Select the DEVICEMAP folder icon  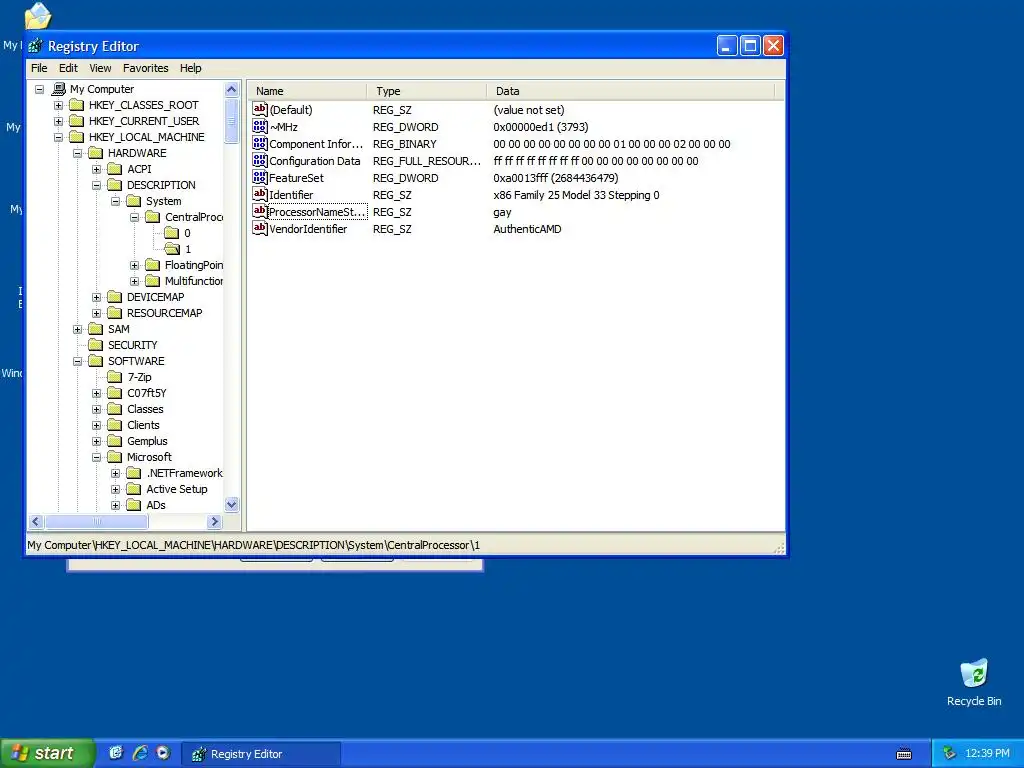pyautogui.click(x=115, y=297)
